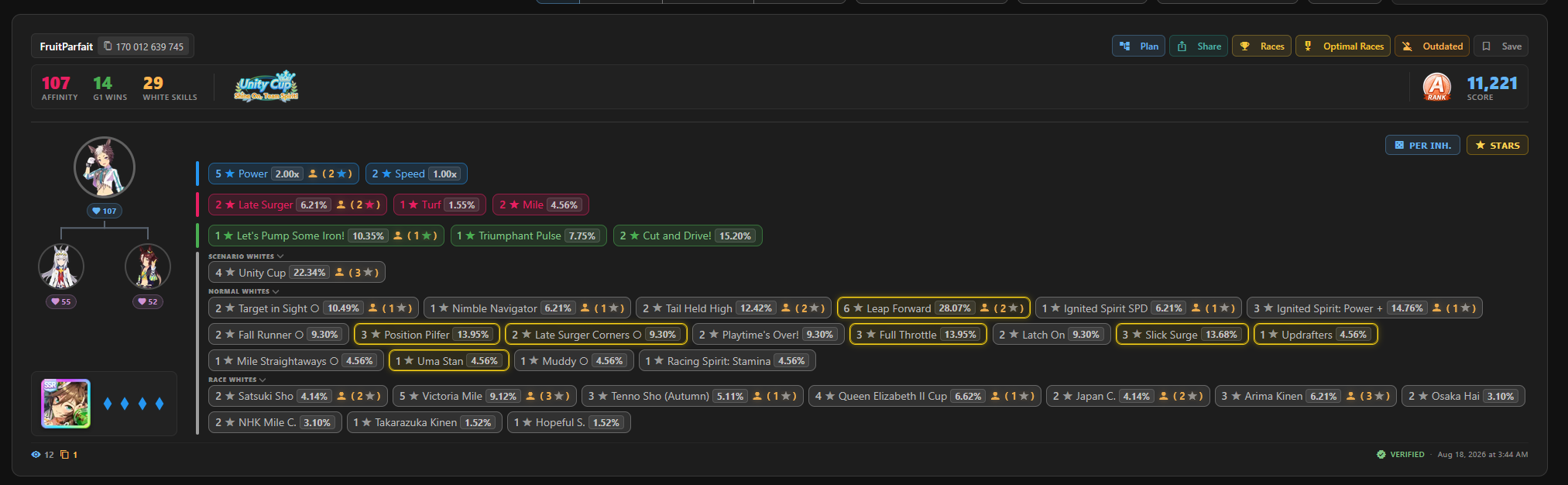Click Tenno Sho (Autumn) race chip
Screen dimensions: 1568x485
[692, 396]
